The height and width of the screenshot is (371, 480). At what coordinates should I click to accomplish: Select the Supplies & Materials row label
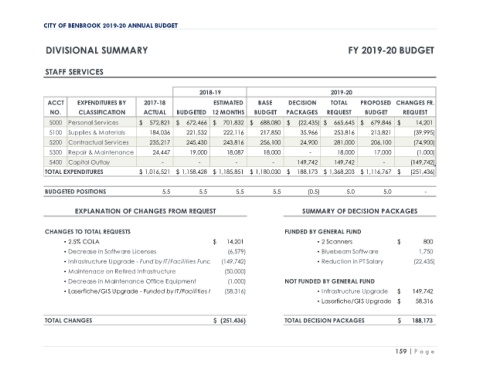[97, 133]
